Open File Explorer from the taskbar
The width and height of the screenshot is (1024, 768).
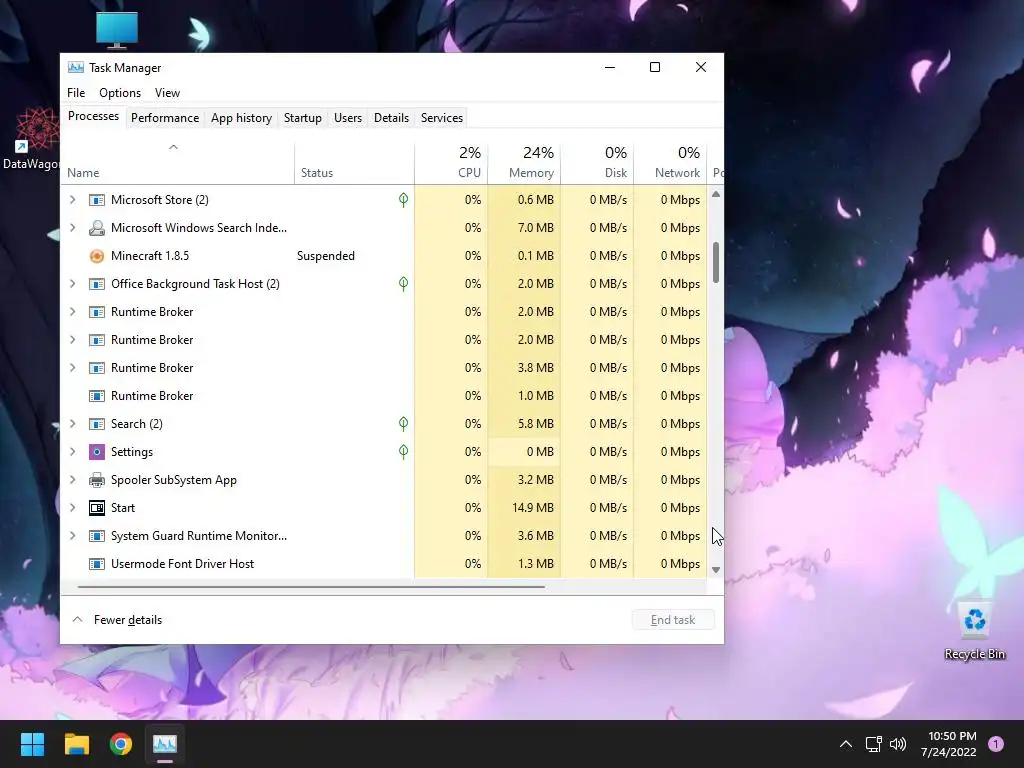point(76,744)
